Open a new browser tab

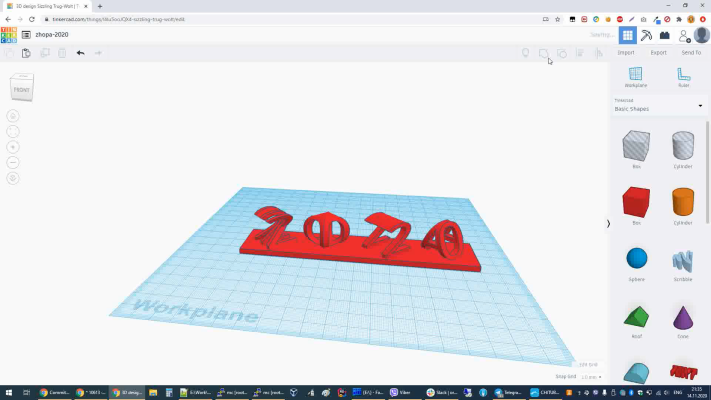click(x=100, y=6)
